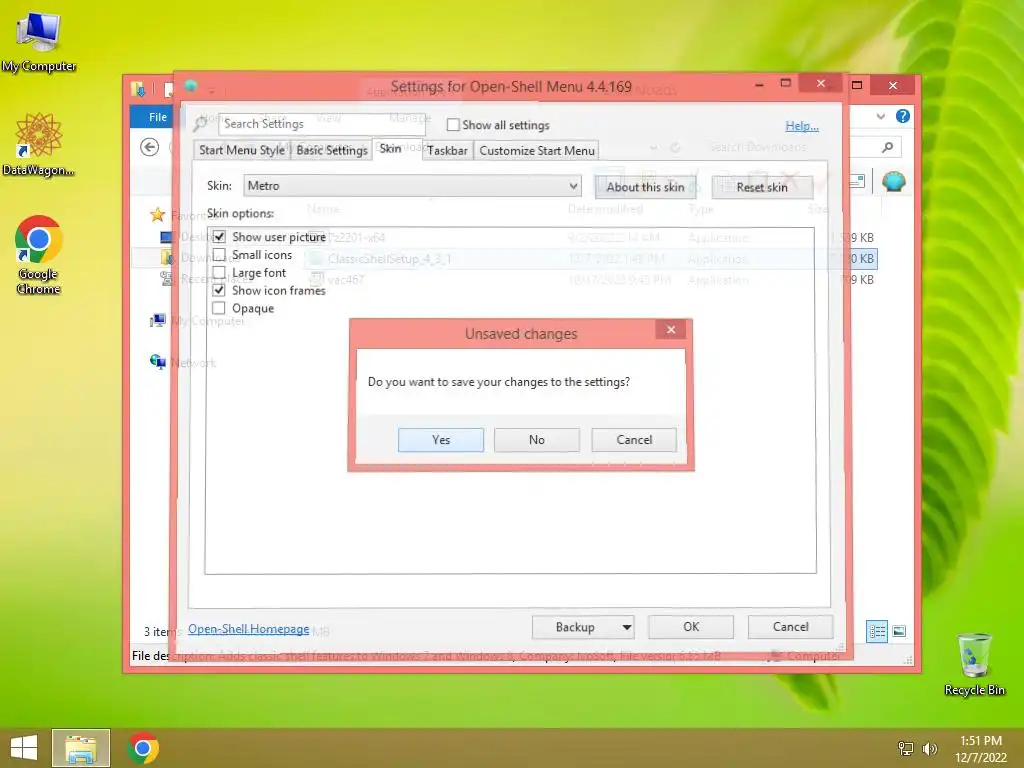This screenshot has width=1024, height=768.
Task: Enable Small icons skin option
Action: click(x=219, y=255)
